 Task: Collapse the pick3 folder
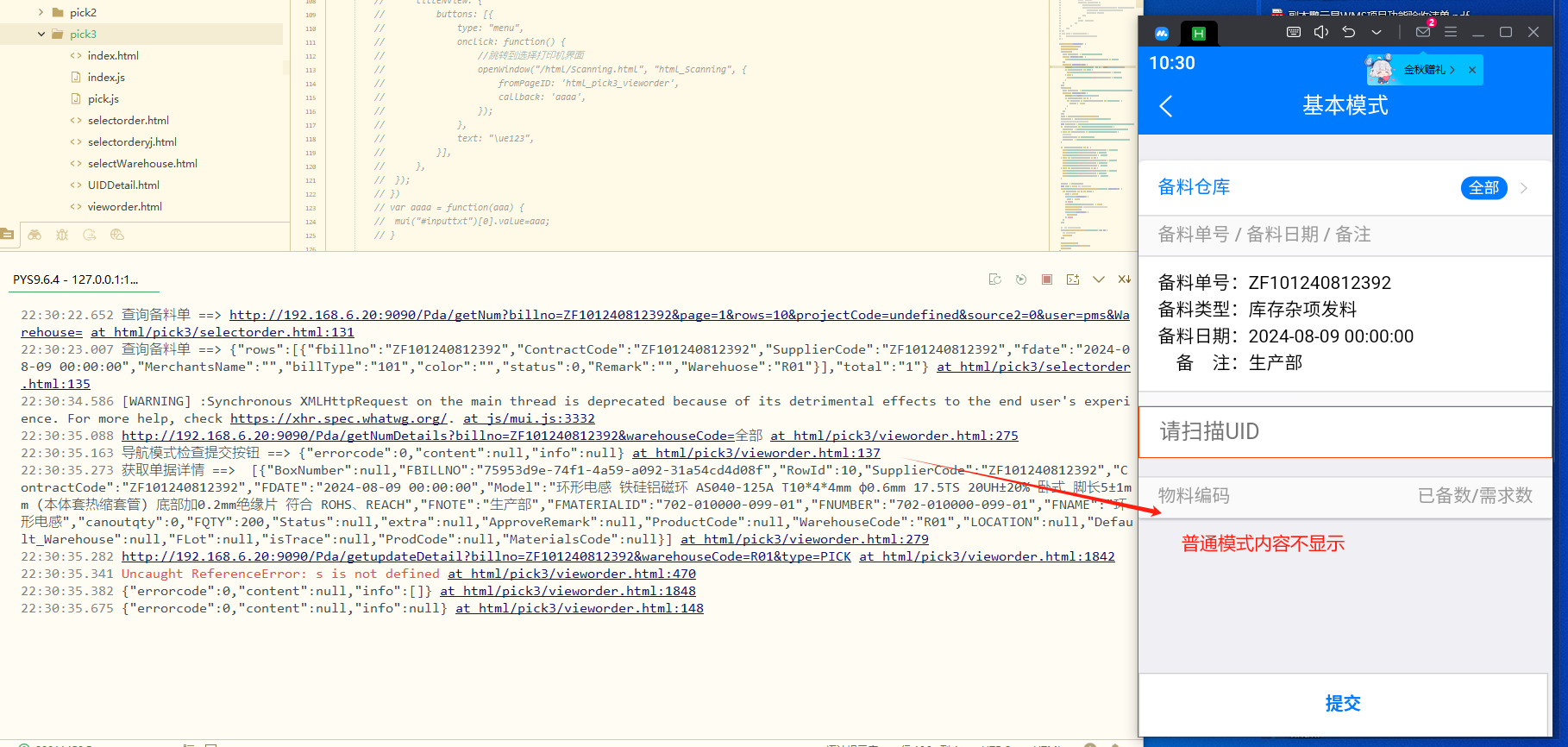[x=41, y=35]
